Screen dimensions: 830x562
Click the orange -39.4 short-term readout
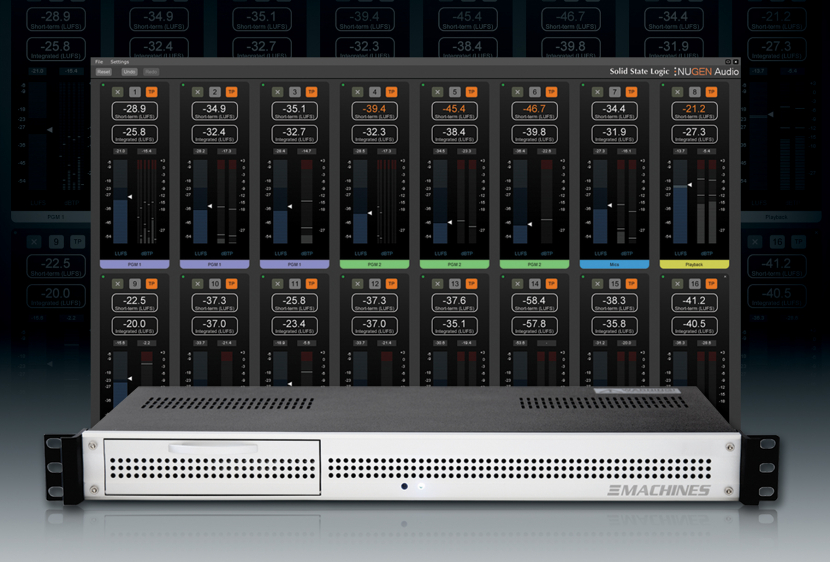pos(374,111)
